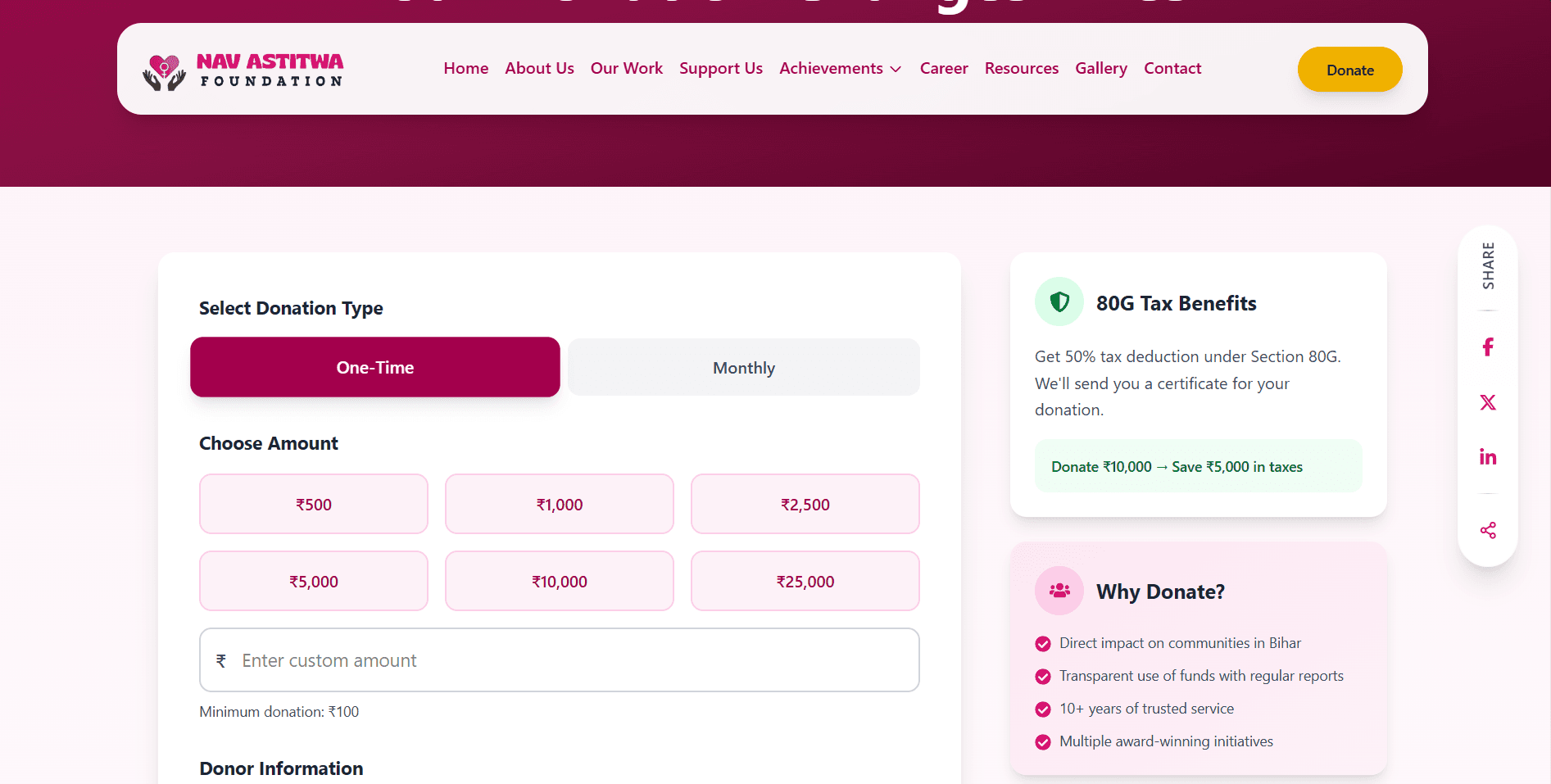1551x784 pixels.
Task: Share page on Facebook icon
Action: point(1488,347)
